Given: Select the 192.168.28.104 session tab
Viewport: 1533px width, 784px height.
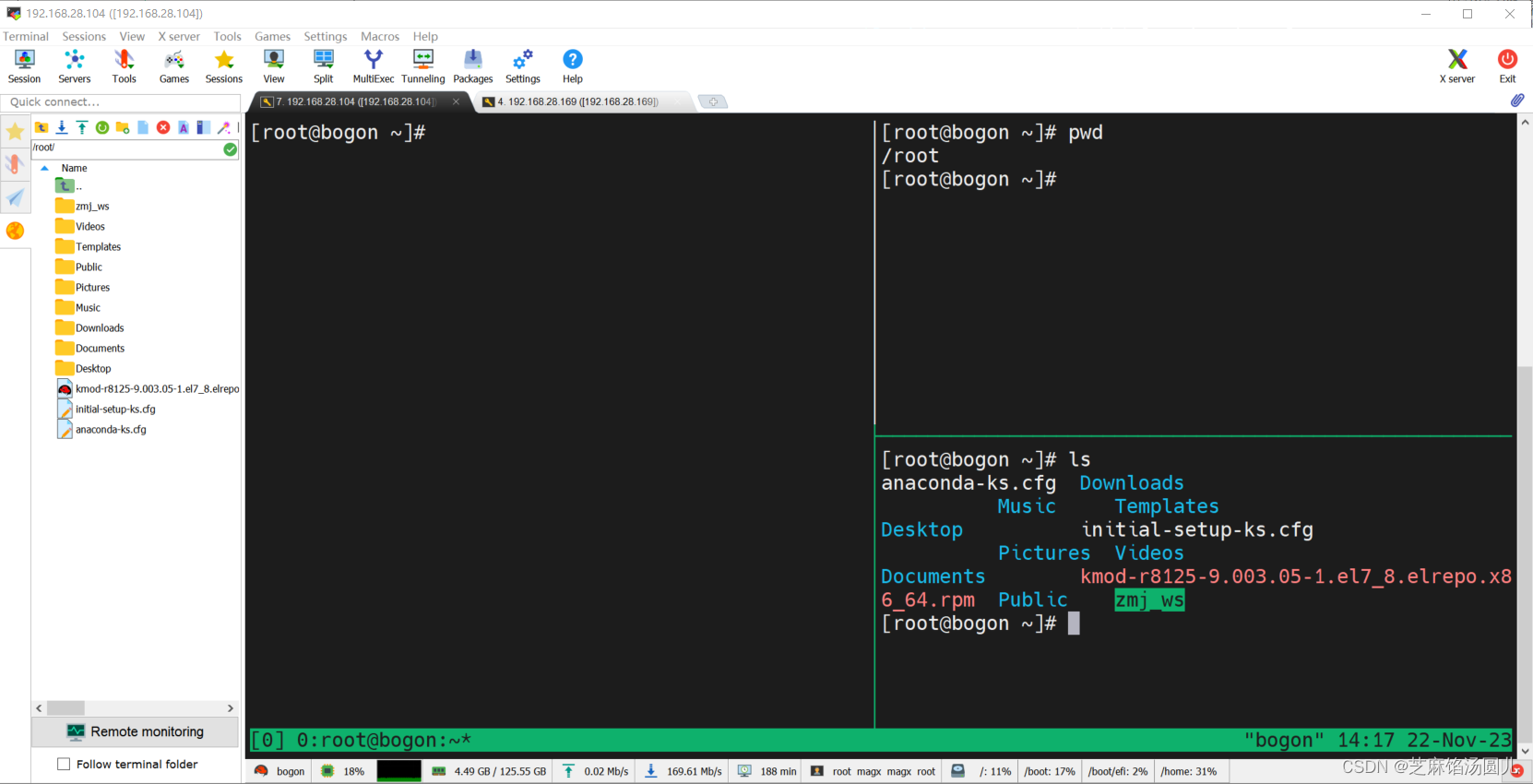Looking at the screenshot, I should tap(355, 101).
